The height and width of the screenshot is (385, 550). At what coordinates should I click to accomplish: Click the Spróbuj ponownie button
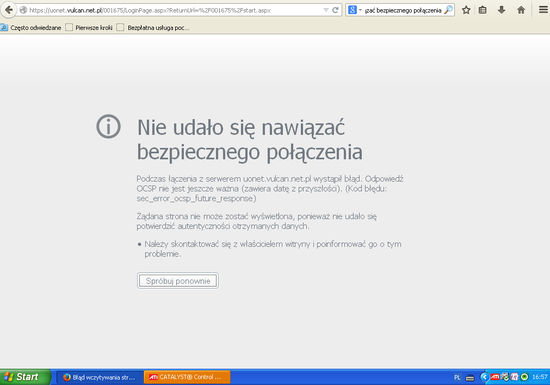click(x=178, y=281)
